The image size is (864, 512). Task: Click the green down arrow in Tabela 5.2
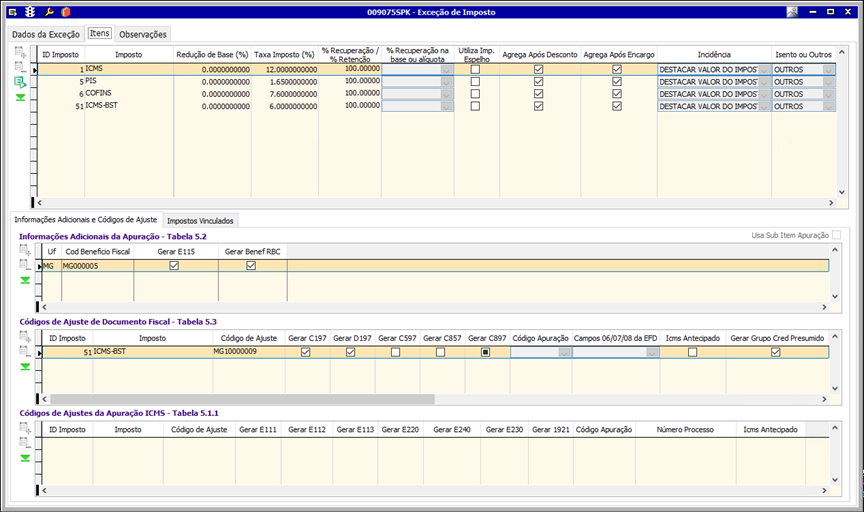pyautogui.click(x=25, y=281)
